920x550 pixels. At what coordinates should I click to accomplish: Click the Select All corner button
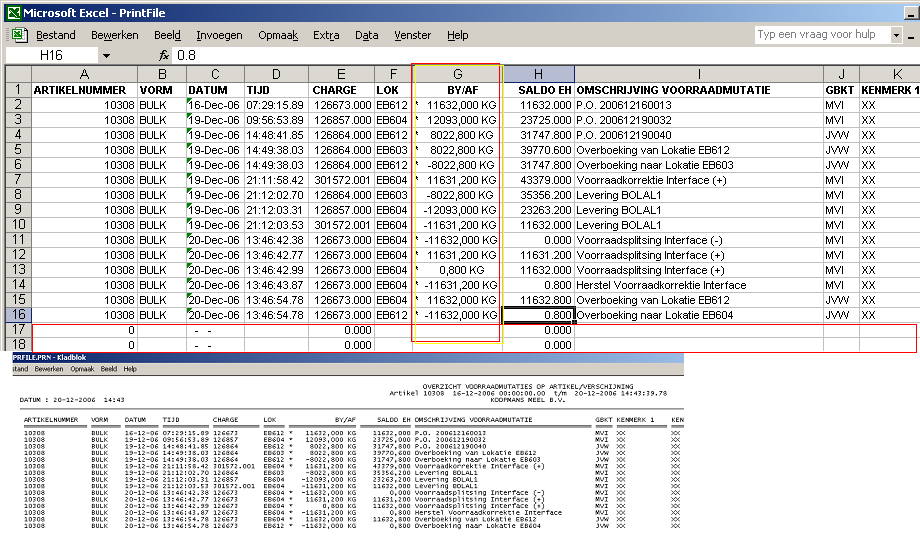click(18, 74)
